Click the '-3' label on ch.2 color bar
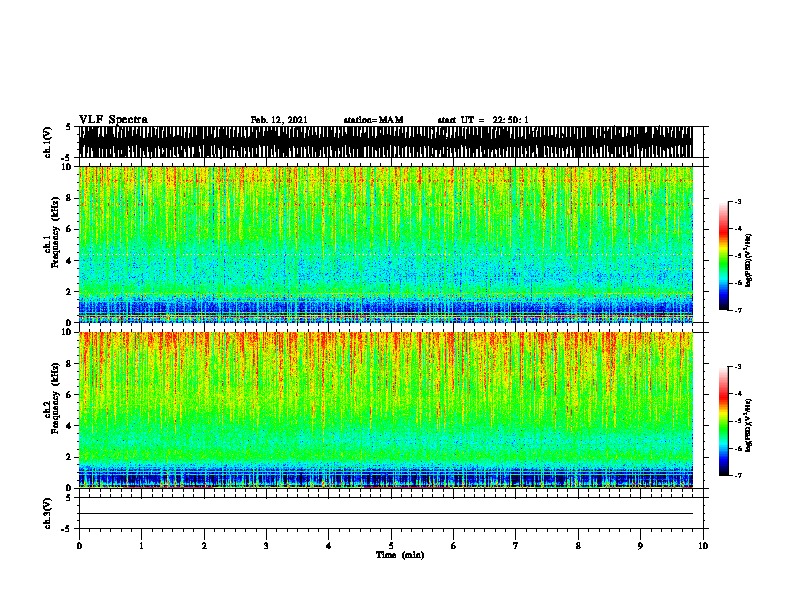792x612 pixels. [x=737, y=367]
